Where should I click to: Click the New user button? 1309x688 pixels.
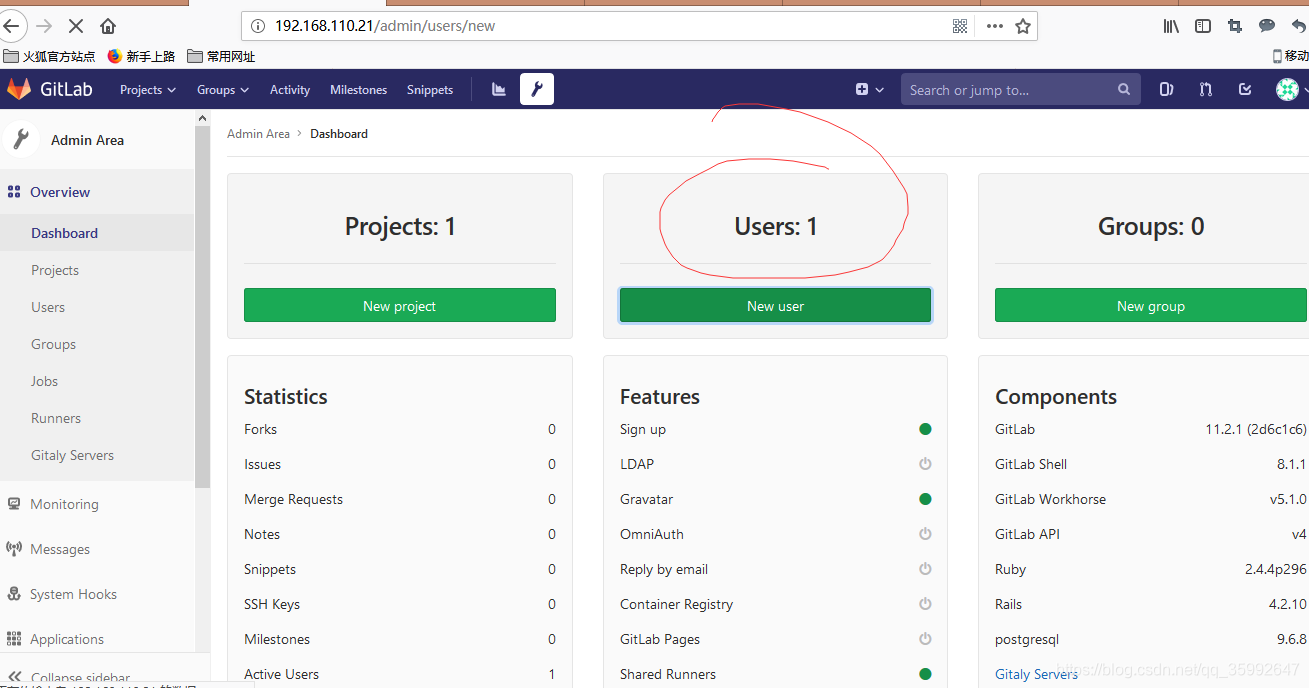point(775,305)
